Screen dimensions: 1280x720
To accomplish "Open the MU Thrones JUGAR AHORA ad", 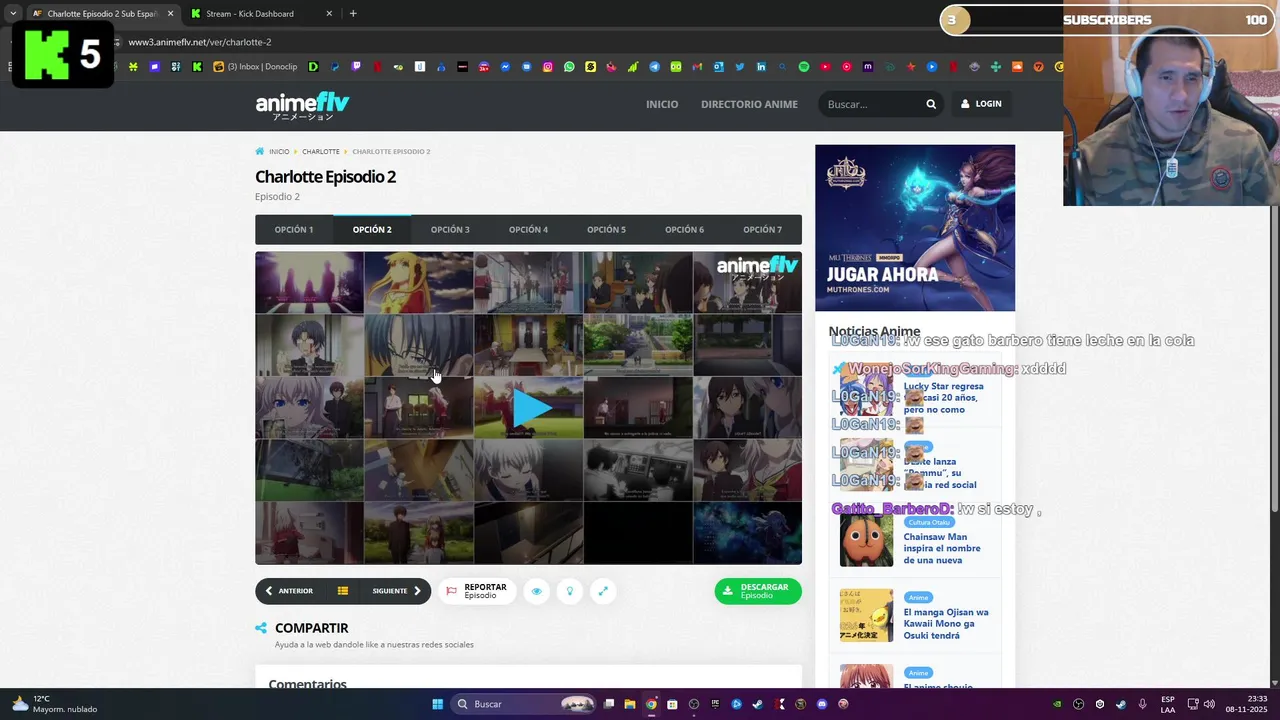I will click(x=915, y=228).
